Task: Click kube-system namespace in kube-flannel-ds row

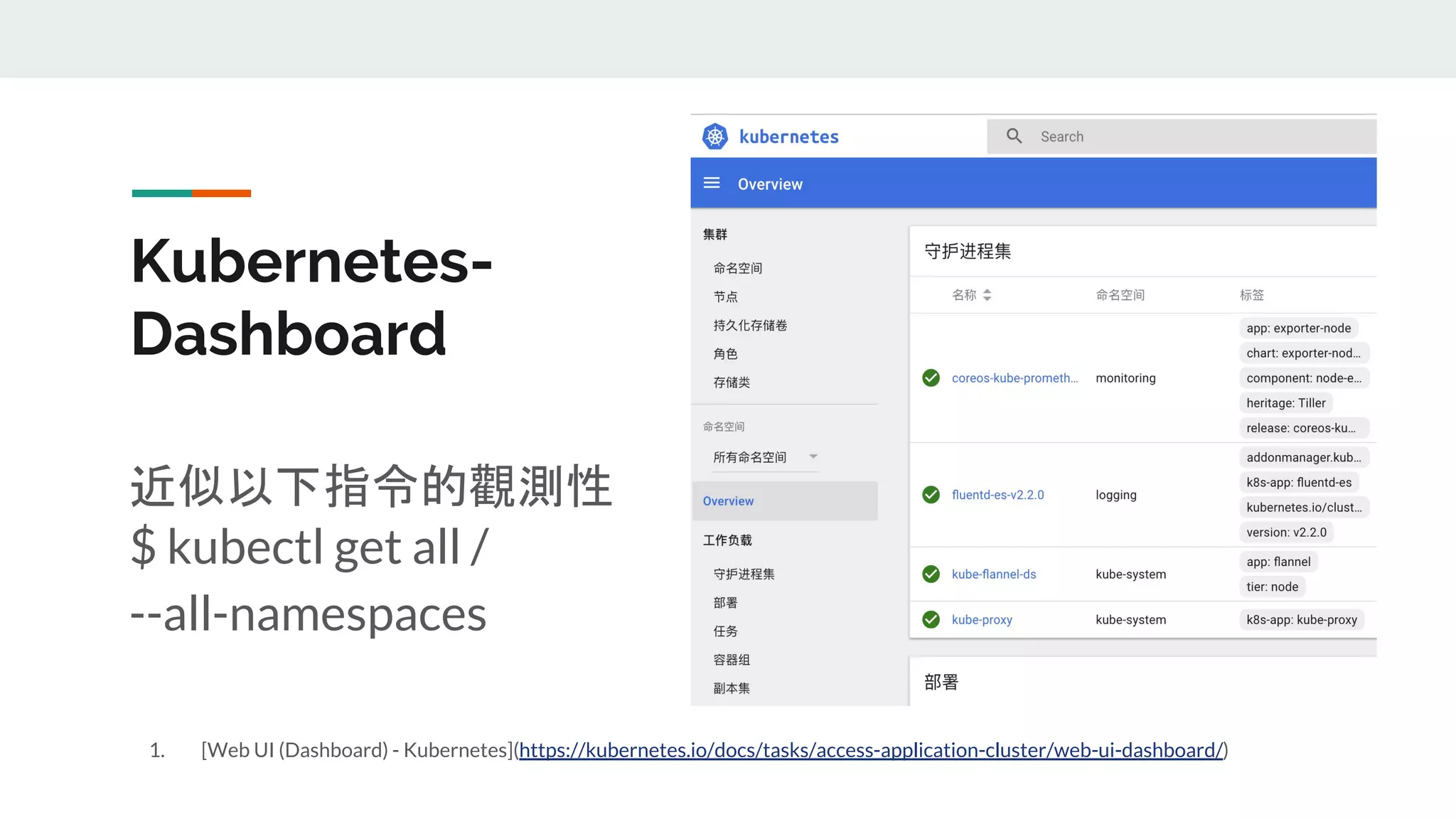Action: click(x=1130, y=574)
